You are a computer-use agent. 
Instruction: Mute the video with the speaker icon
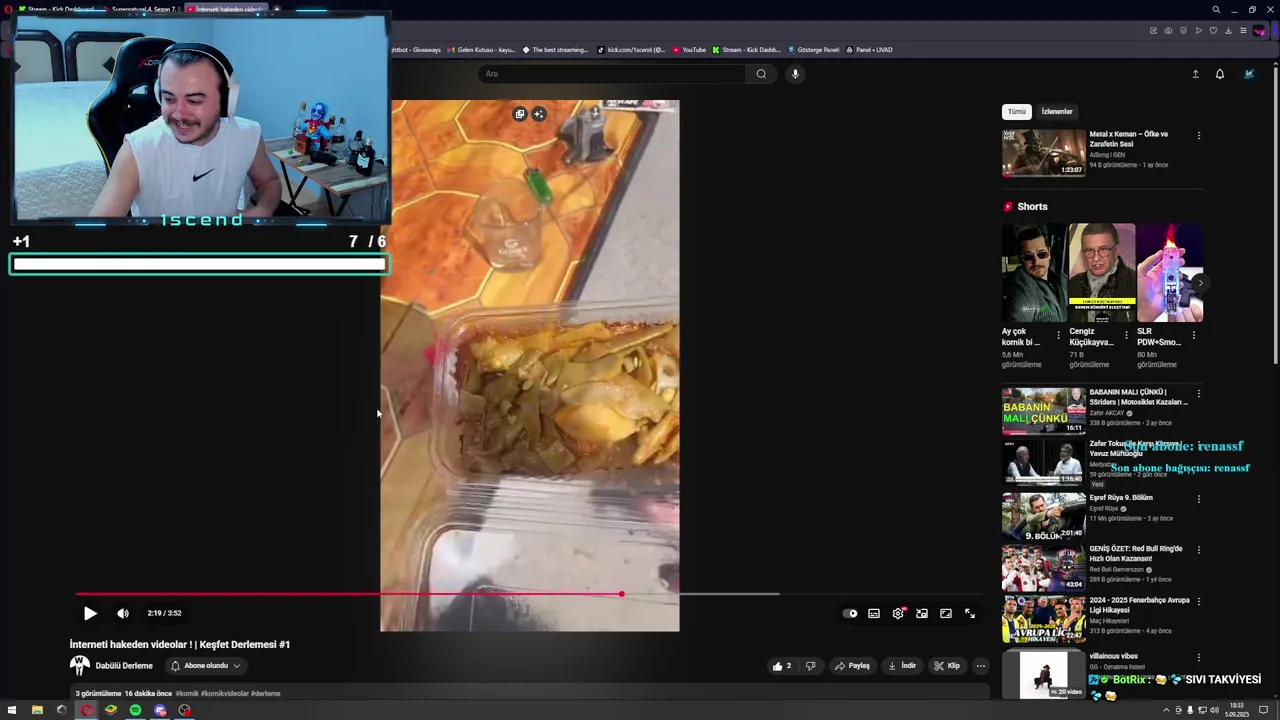click(x=123, y=614)
